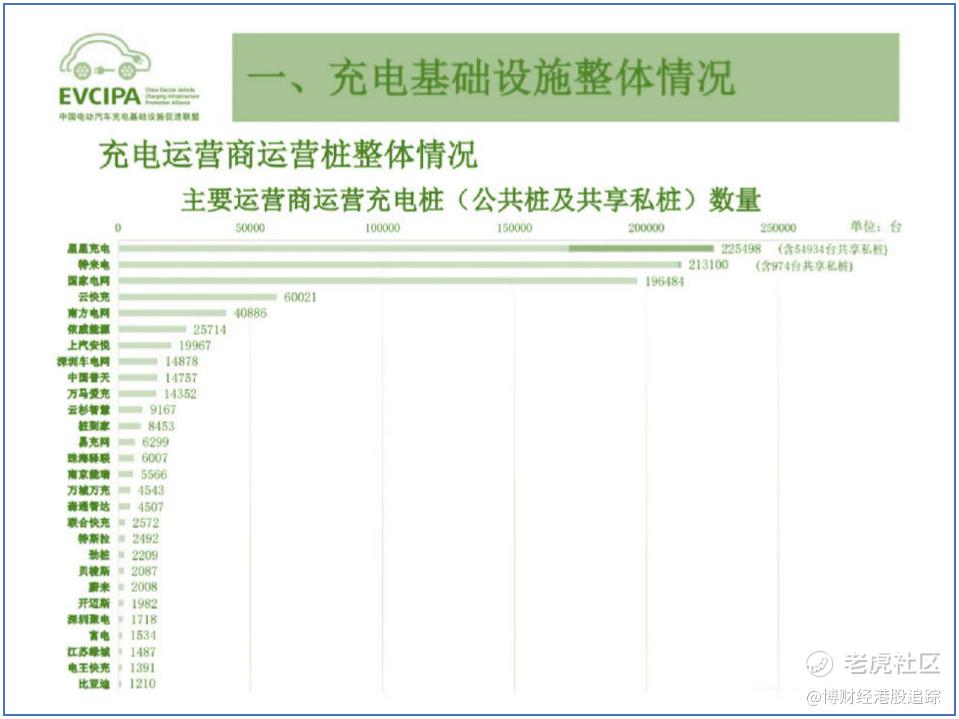
Task: Click the operator label 深圳车电网
Action: click(83, 361)
